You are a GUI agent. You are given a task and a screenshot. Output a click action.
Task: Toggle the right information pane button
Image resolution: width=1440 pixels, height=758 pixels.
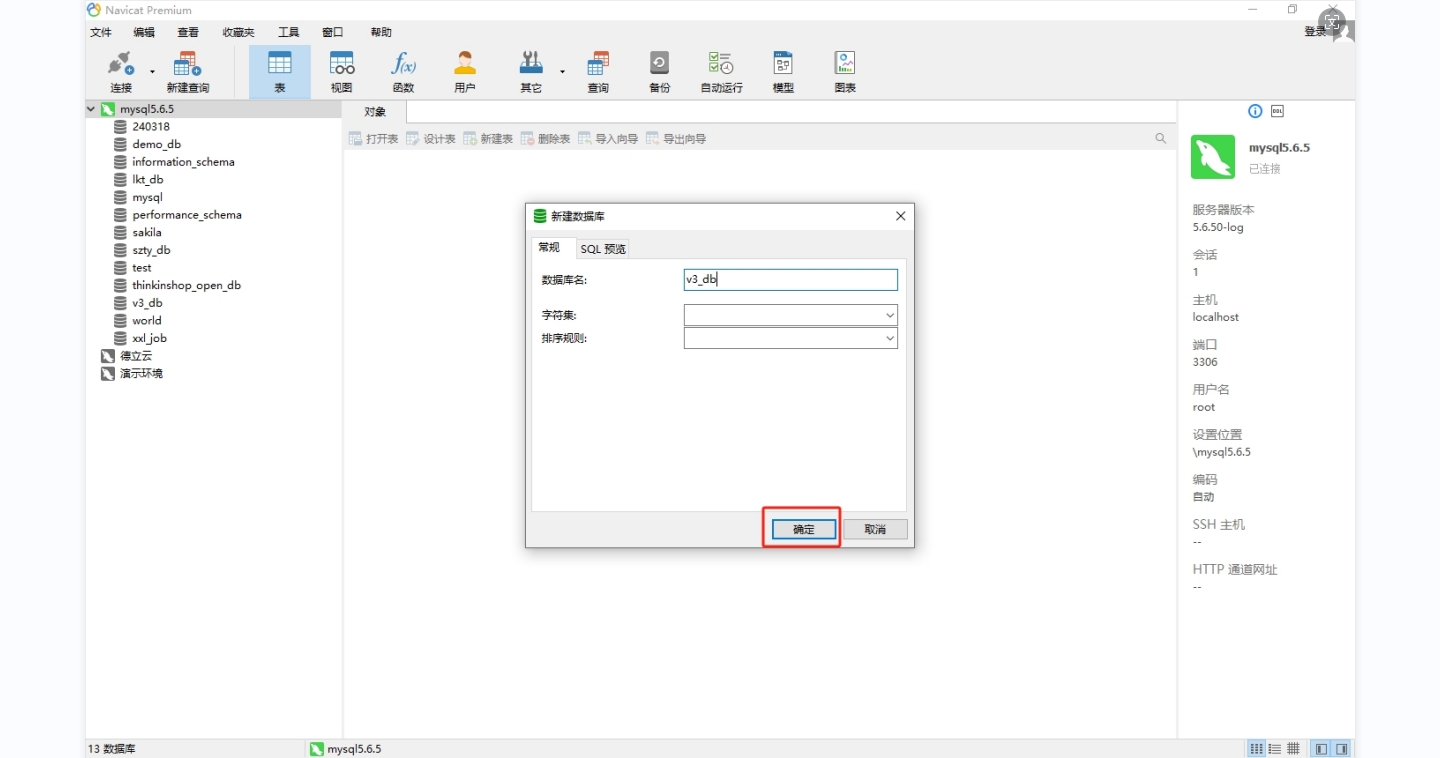pyautogui.click(x=1342, y=749)
